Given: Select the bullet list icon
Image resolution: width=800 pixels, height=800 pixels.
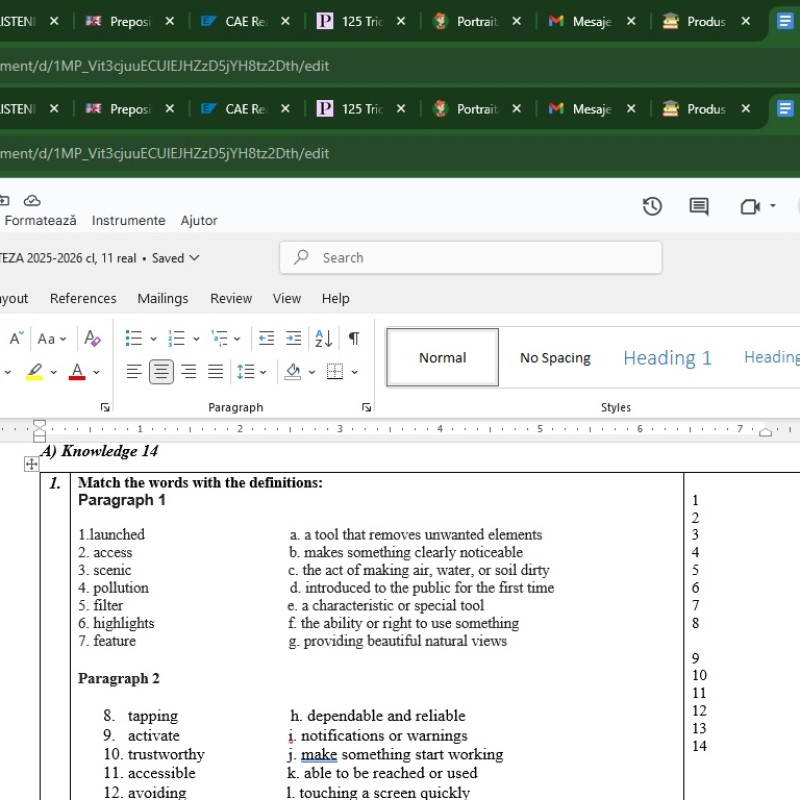Looking at the screenshot, I should tap(134, 337).
